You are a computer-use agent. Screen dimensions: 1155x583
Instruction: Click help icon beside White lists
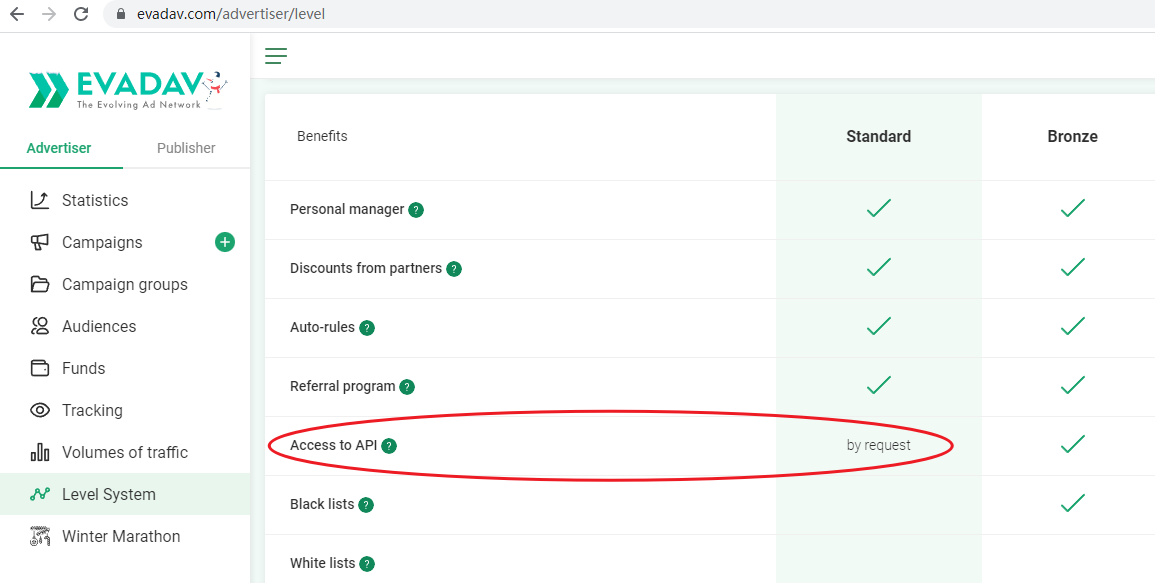[x=367, y=564]
